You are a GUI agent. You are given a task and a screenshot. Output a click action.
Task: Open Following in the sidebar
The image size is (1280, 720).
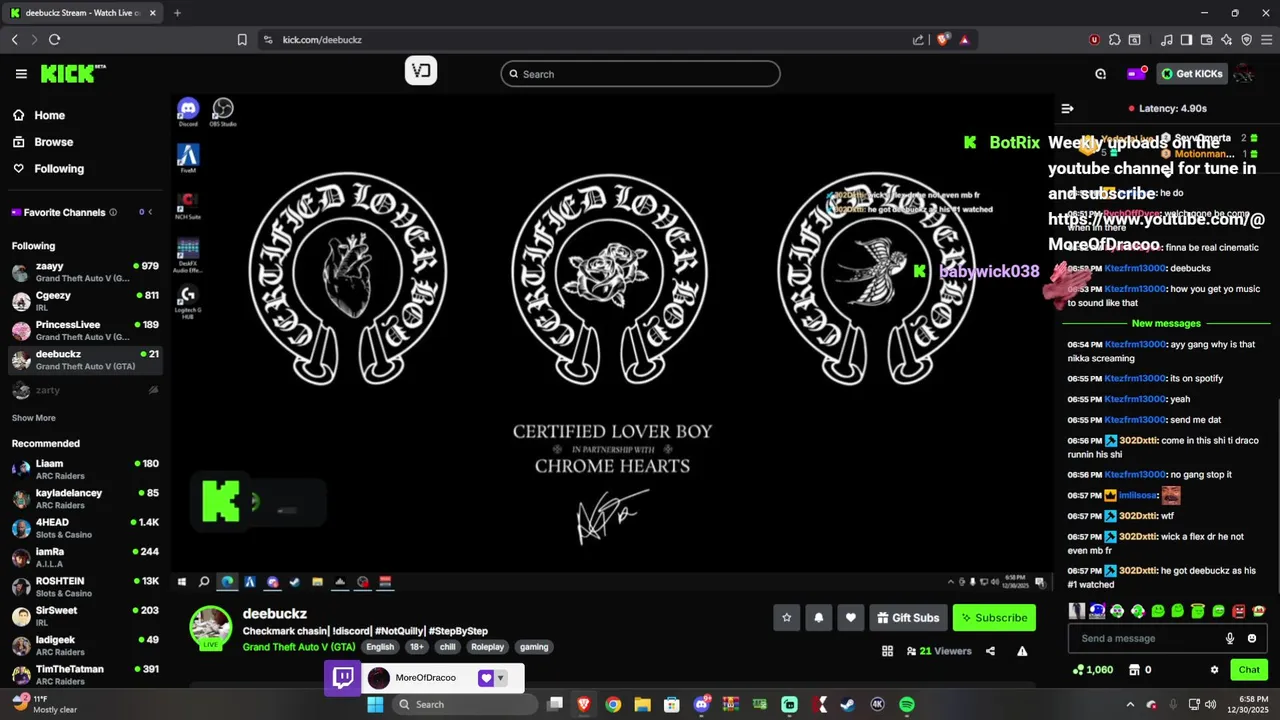click(x=58, y=169)
